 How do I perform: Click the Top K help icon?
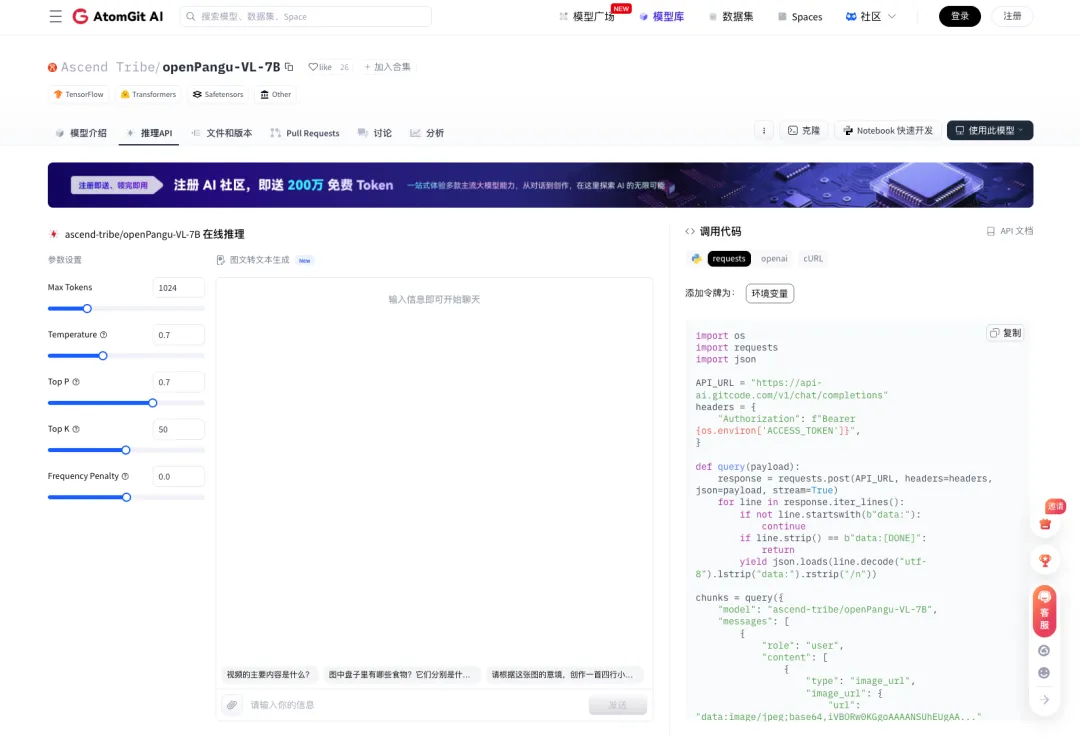[76, 429]
